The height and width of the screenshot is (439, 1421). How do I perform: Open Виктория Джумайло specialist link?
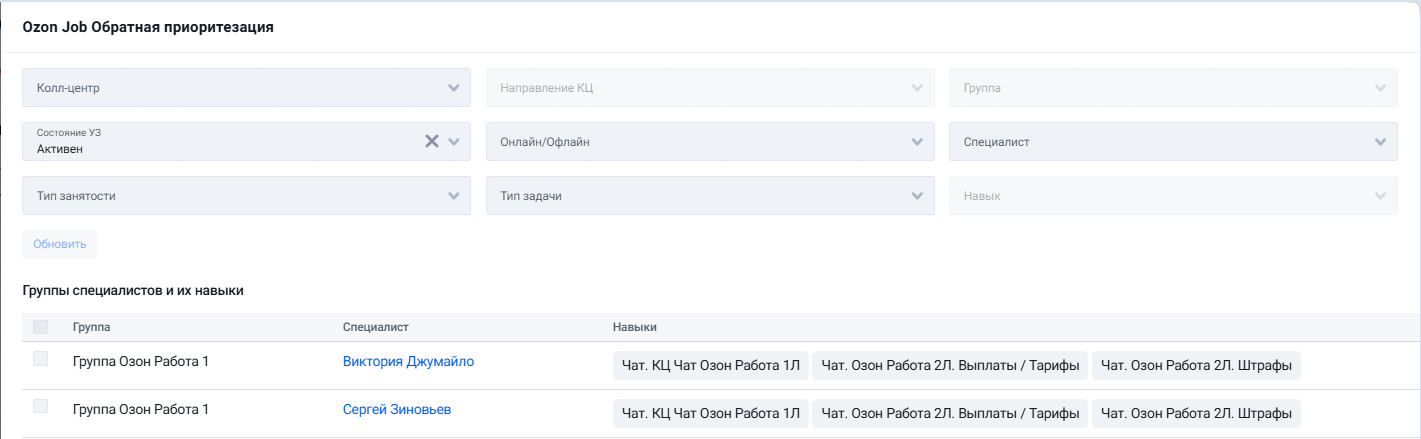tap(408, 361)
